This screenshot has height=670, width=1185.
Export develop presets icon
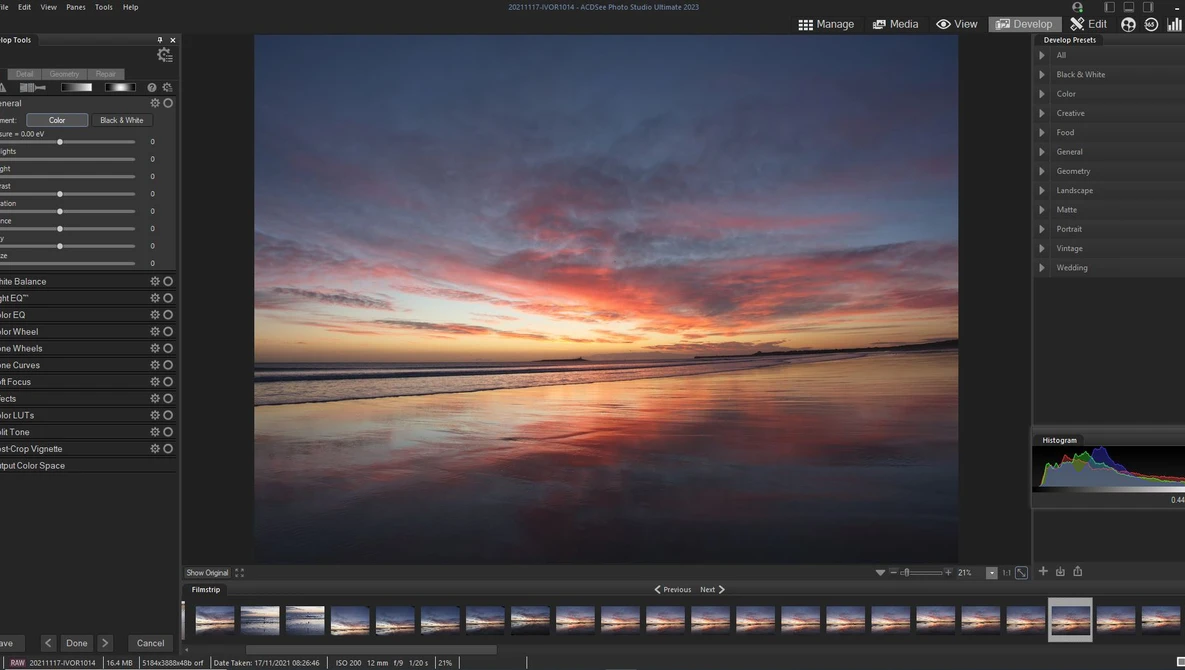tap(1078, 572)
